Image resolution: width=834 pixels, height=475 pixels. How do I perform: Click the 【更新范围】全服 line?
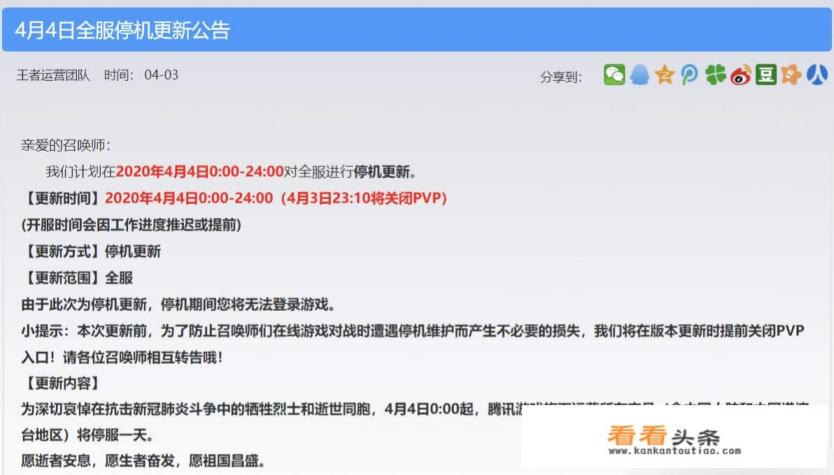click(77, 278)
